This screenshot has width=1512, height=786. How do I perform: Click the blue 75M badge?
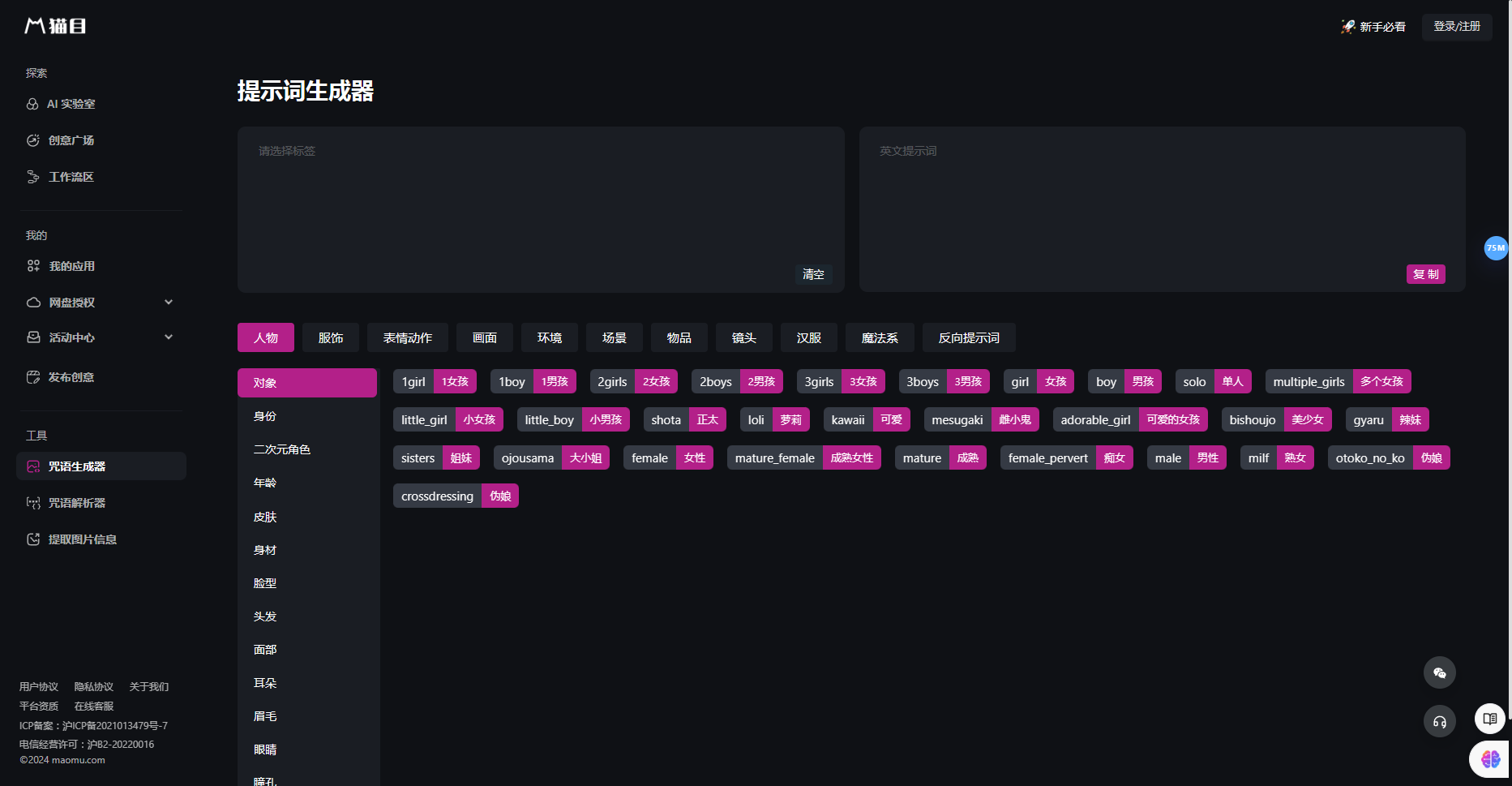(1496, 248)
